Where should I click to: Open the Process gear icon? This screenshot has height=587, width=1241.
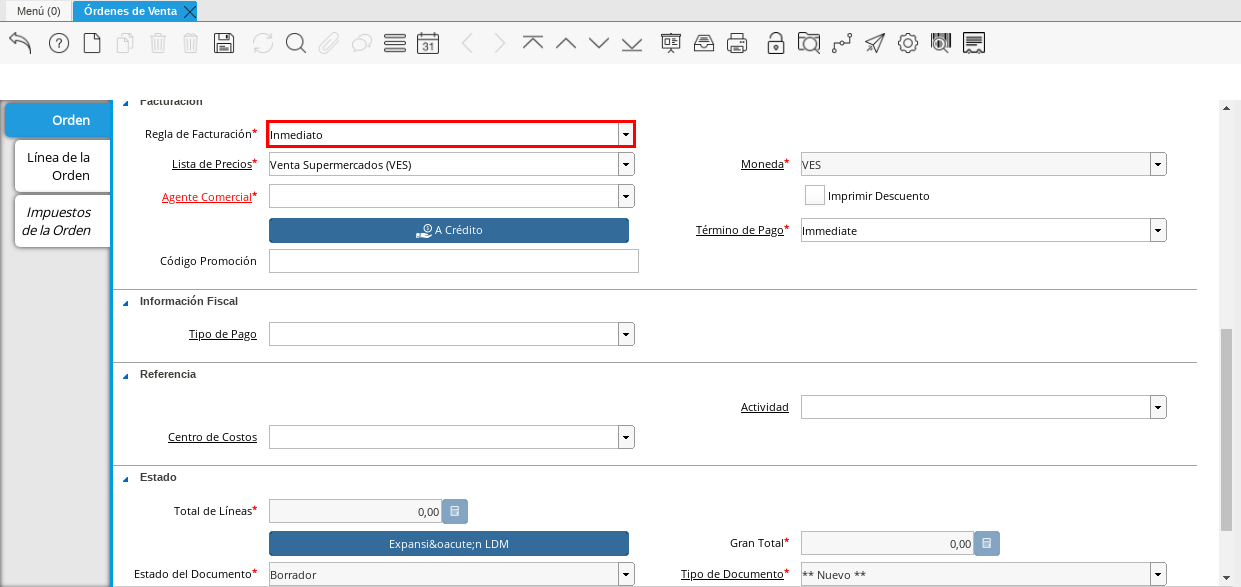(x=907, y=43)
